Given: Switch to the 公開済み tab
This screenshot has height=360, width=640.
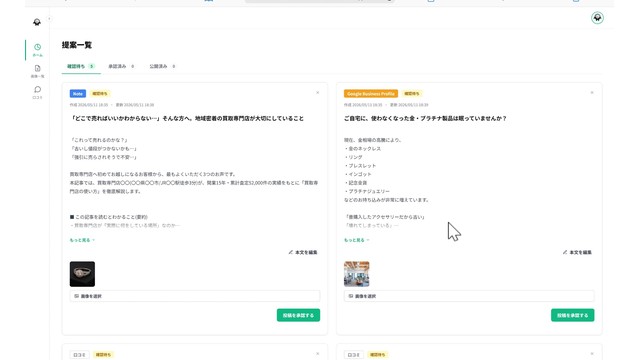Looking at the screenshot, I should (162, 66).
